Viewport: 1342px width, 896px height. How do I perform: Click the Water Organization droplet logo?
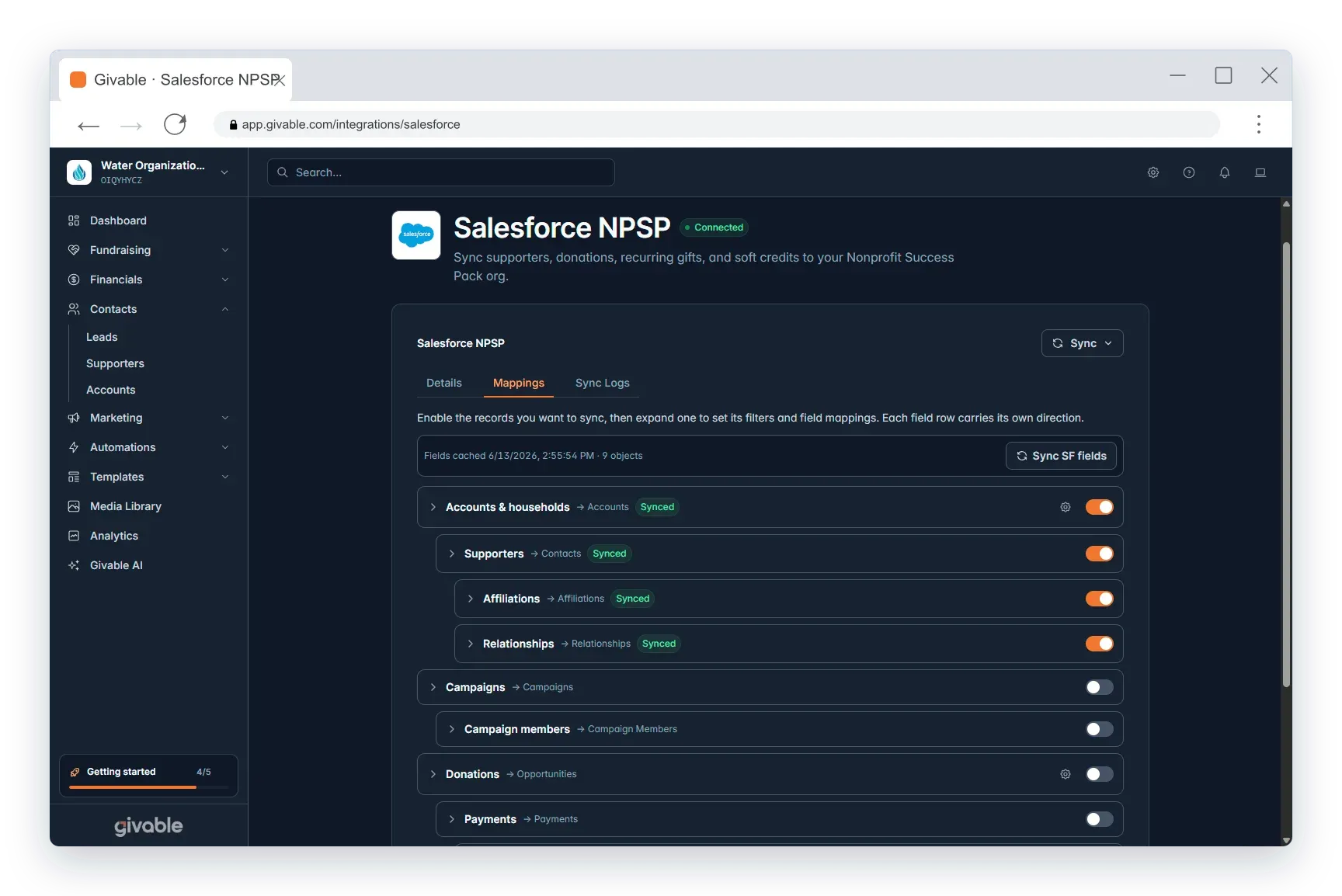click(79, 172)
